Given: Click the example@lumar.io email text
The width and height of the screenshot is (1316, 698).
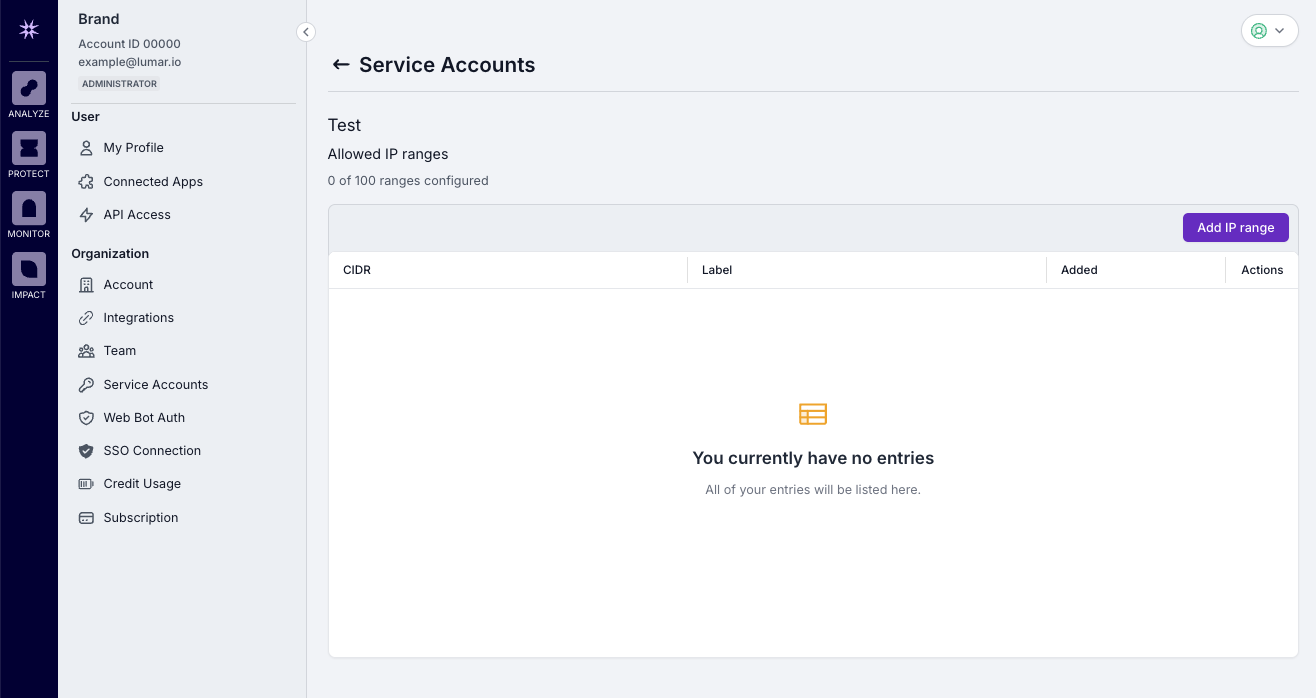Looking at the screenshot, I should pyautogui.click(x=130, y=62).
